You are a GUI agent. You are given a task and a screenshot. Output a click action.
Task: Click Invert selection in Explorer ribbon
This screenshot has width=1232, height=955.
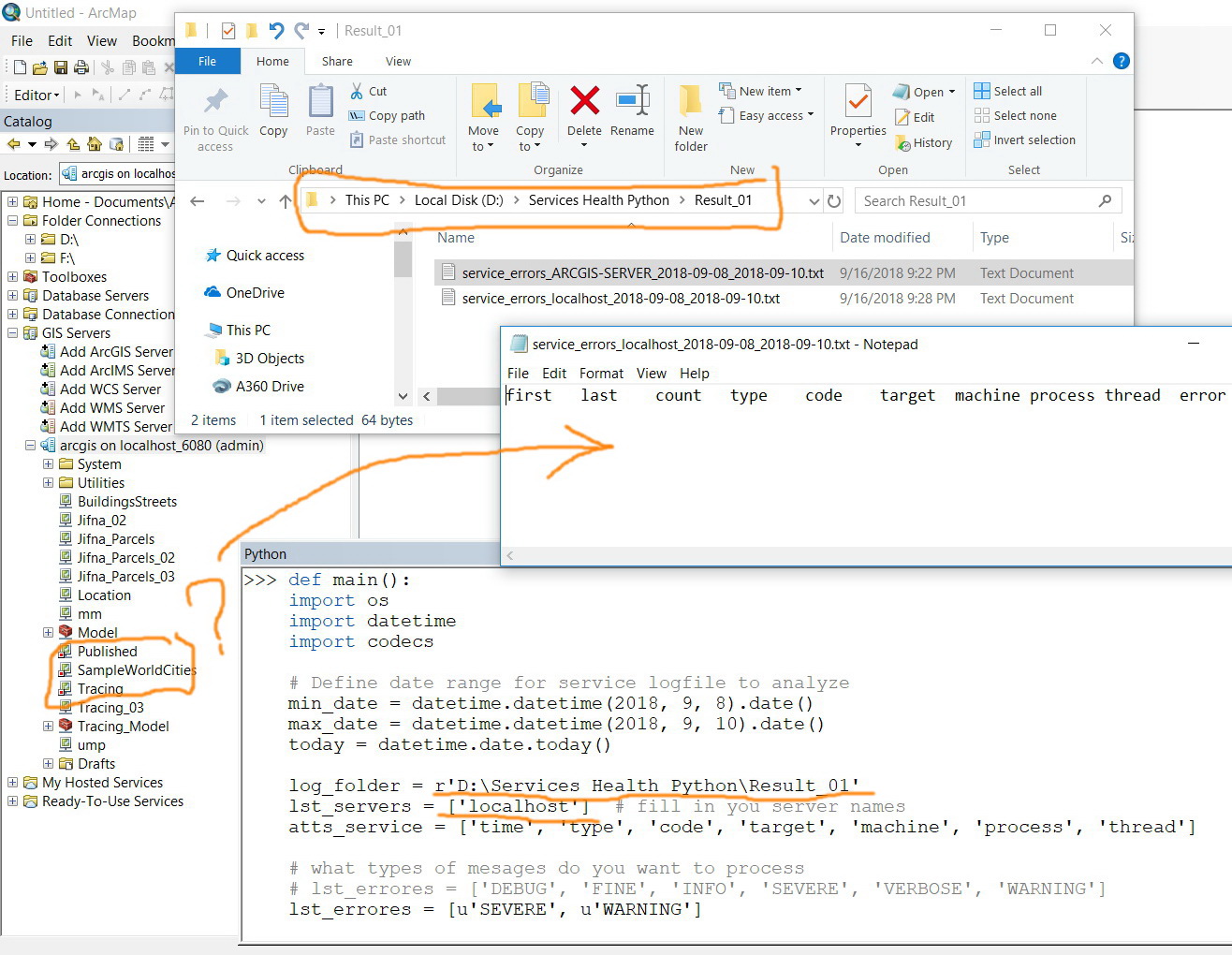click(x=1024, y=140)
